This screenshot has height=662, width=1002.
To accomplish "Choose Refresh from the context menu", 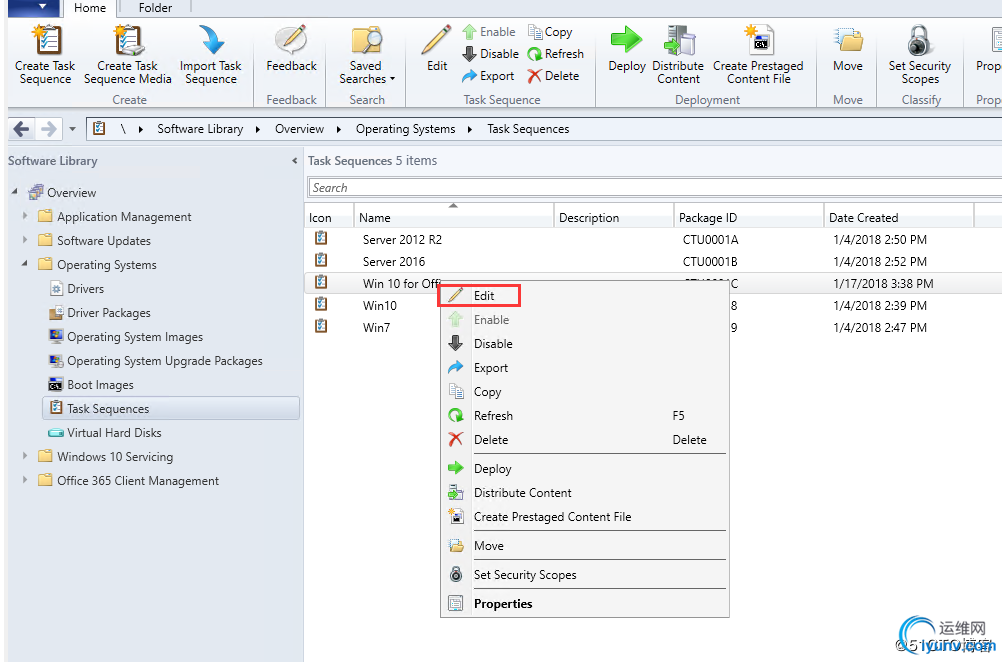I will coord(585,416).
